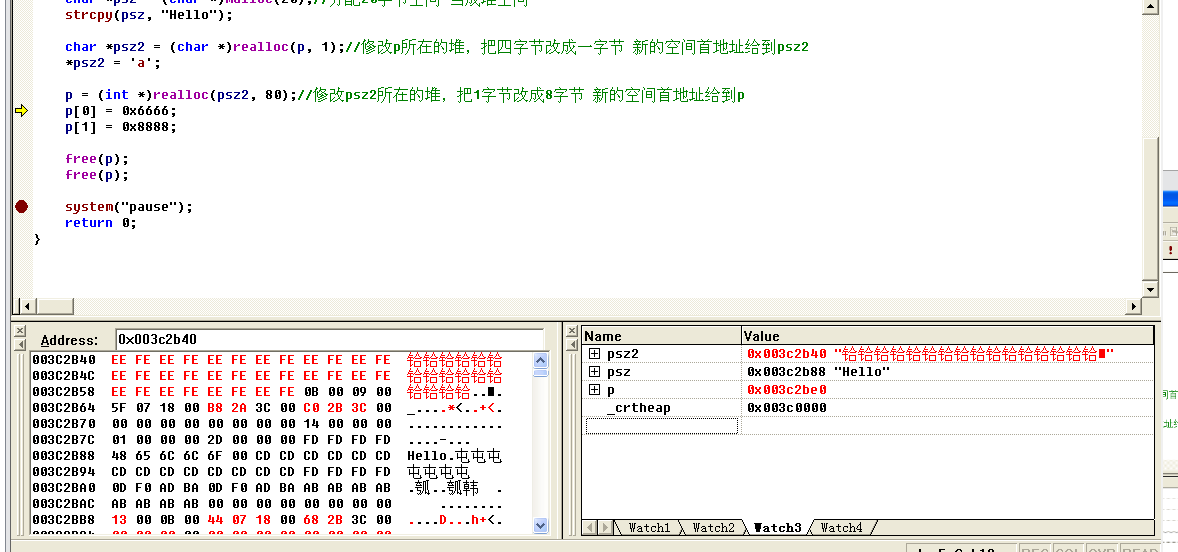Click the p value 0x003c2be0

tap(787, 390)
